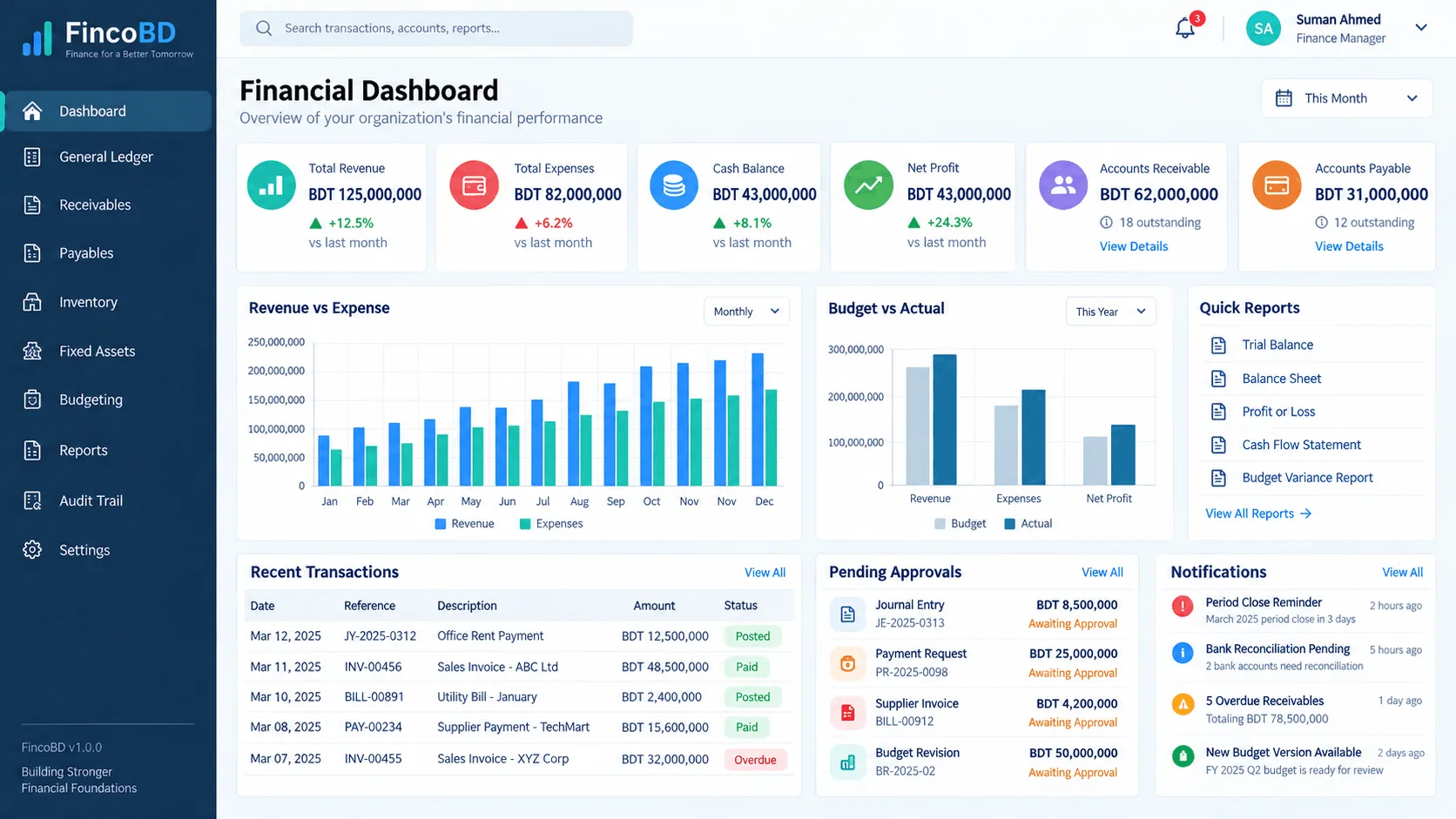Click the calendar icon in This Month selector

point(1284,98)
